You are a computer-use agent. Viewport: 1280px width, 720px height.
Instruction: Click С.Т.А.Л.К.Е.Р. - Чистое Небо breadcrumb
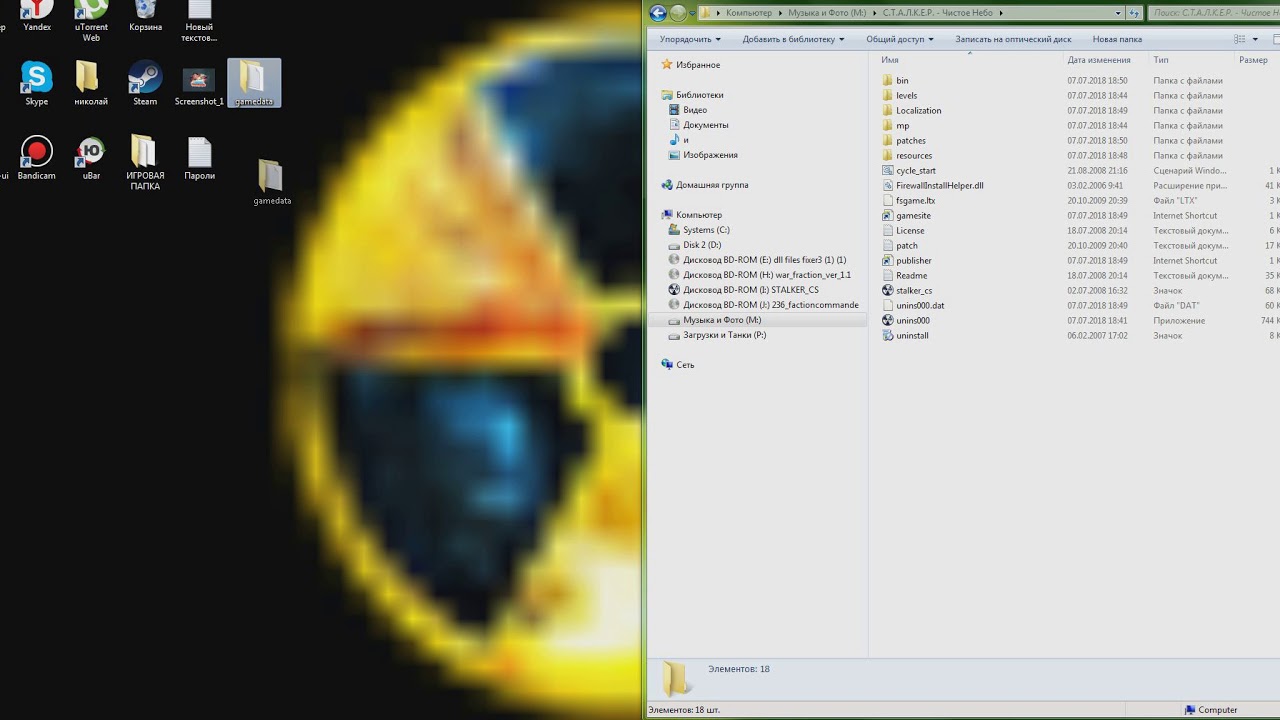point(939,13)
